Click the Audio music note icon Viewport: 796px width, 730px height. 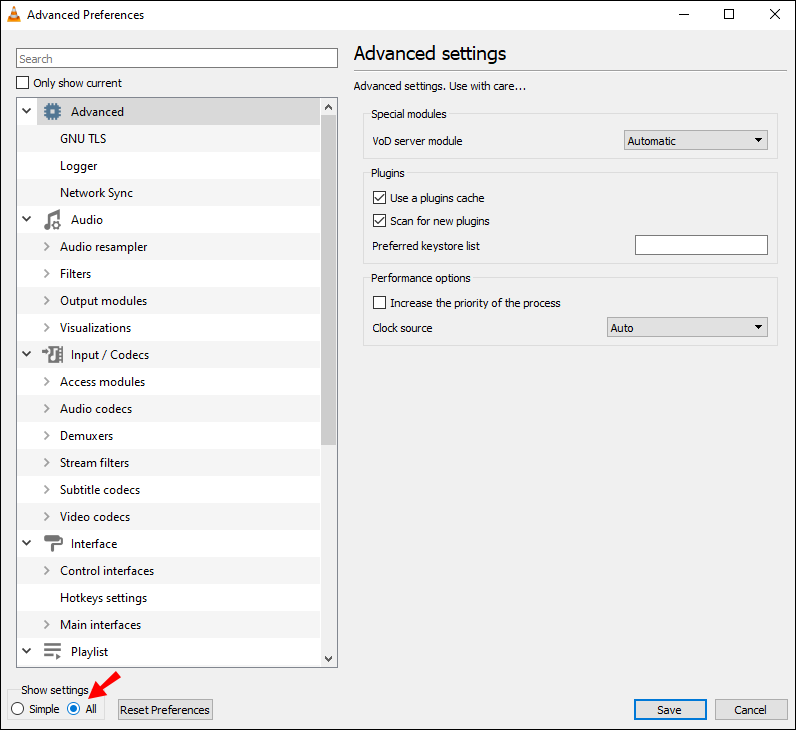[53, 220]
